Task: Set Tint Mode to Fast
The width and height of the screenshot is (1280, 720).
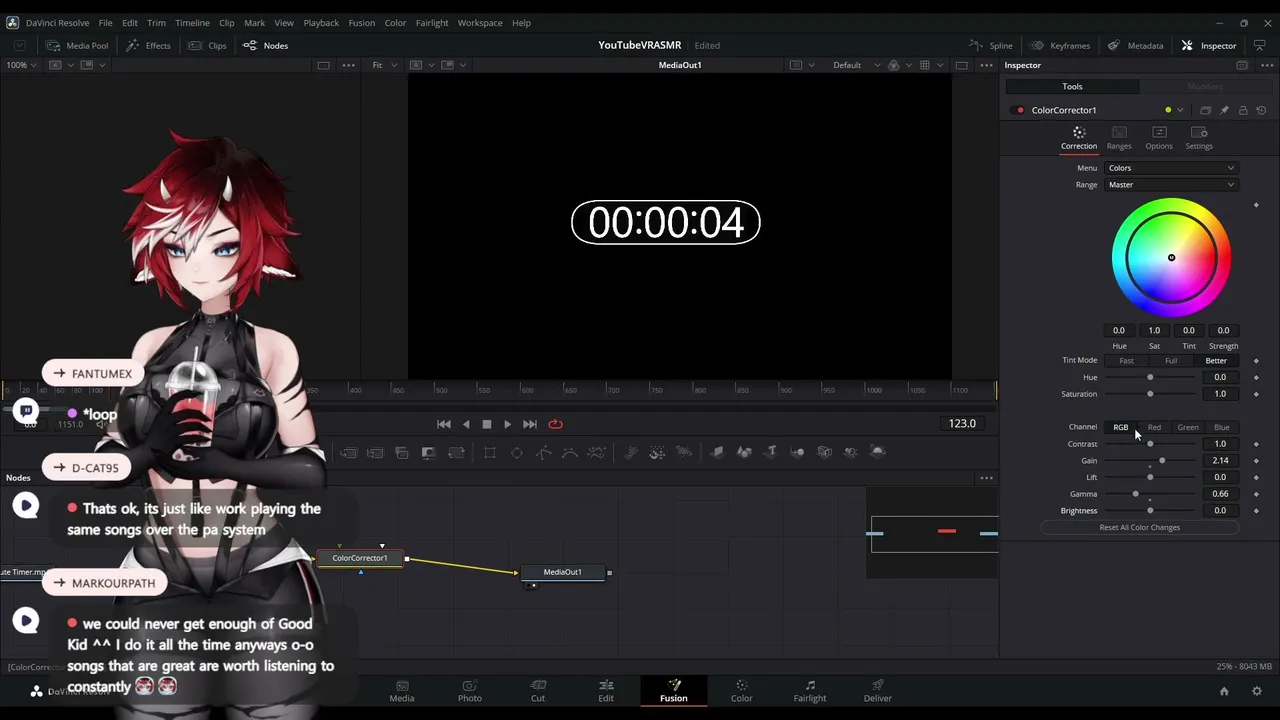Action: click(1127, 361)
